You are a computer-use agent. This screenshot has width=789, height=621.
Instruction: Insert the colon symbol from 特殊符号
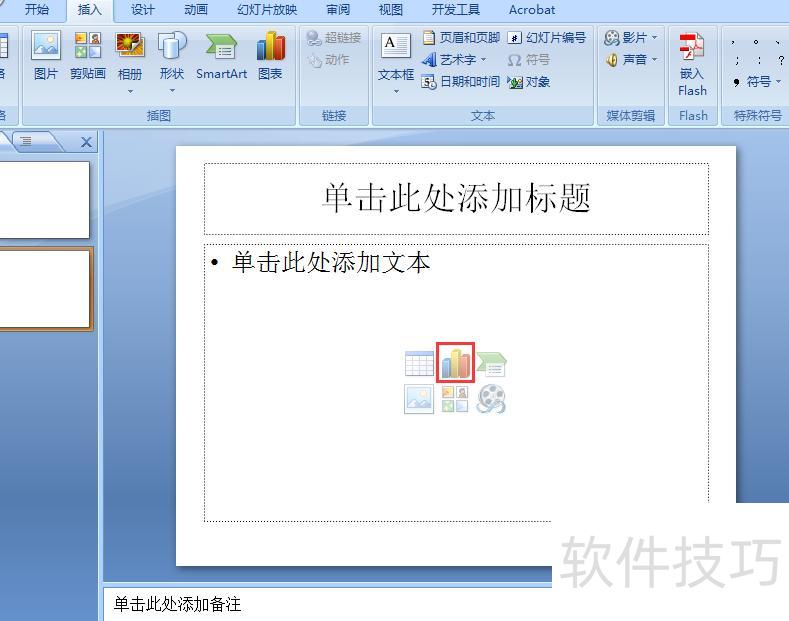[x=759, y=60]
